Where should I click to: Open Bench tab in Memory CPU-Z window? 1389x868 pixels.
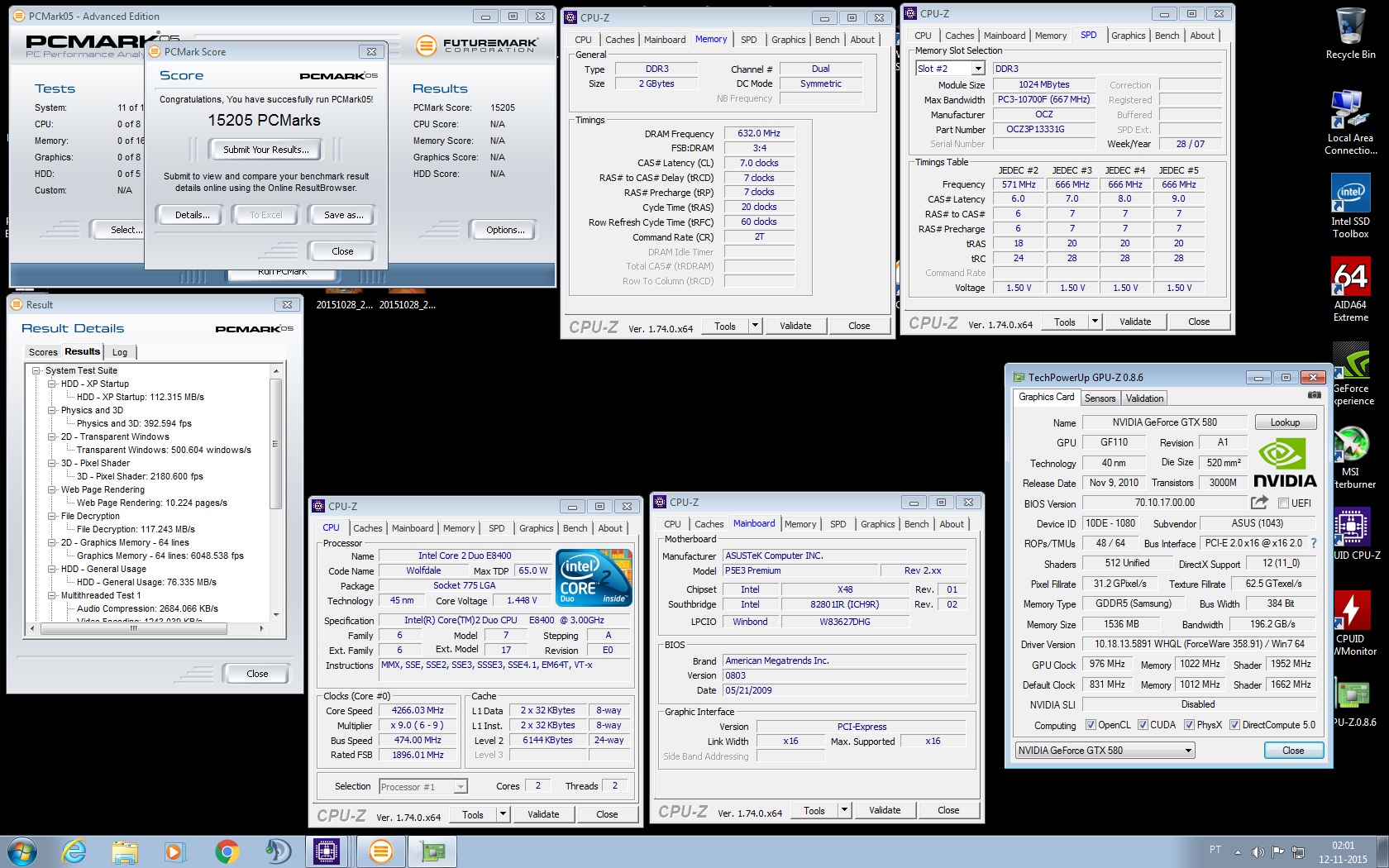click(x=827, y=40)
